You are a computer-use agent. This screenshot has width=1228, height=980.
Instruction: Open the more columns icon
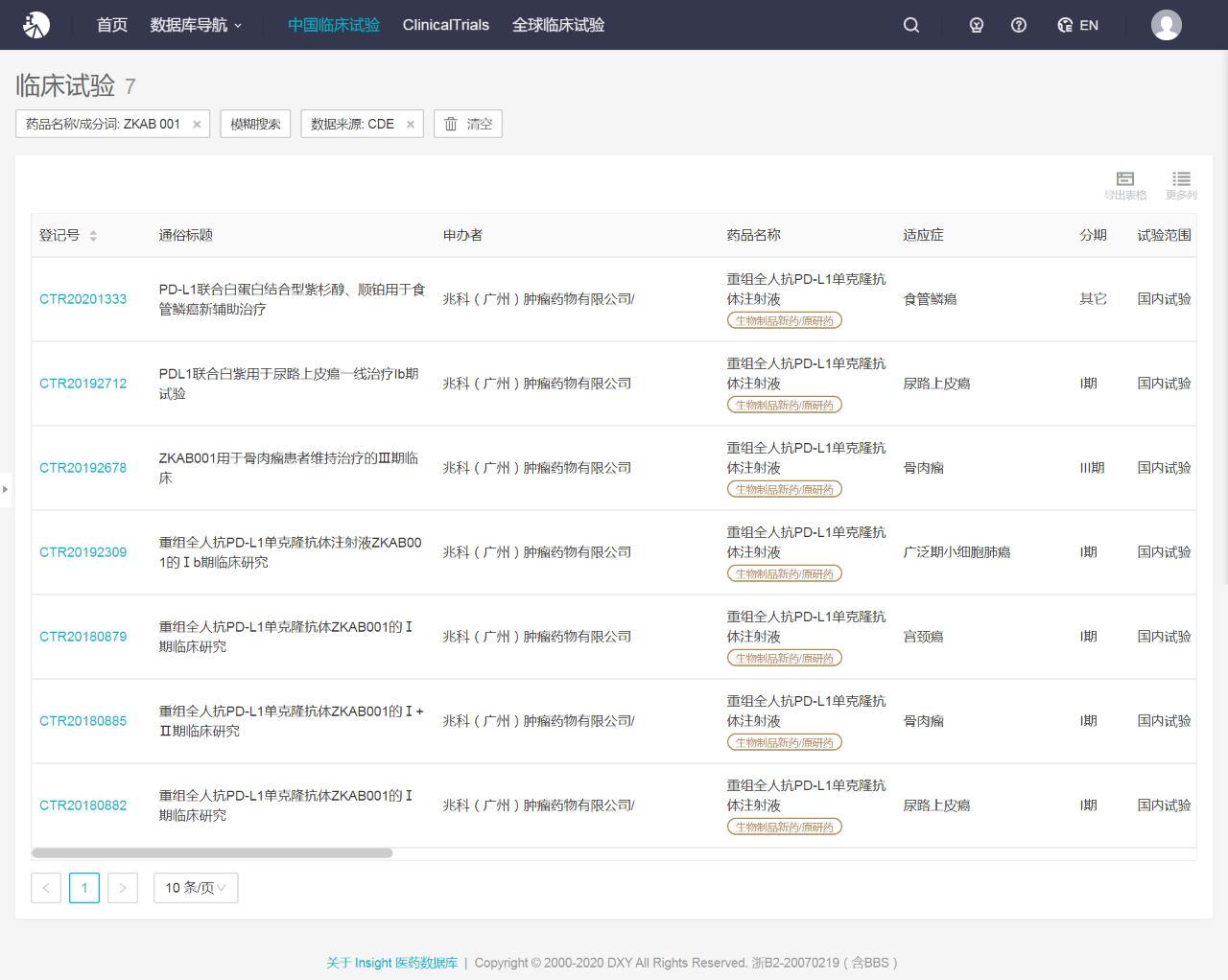click(1181, 184)
